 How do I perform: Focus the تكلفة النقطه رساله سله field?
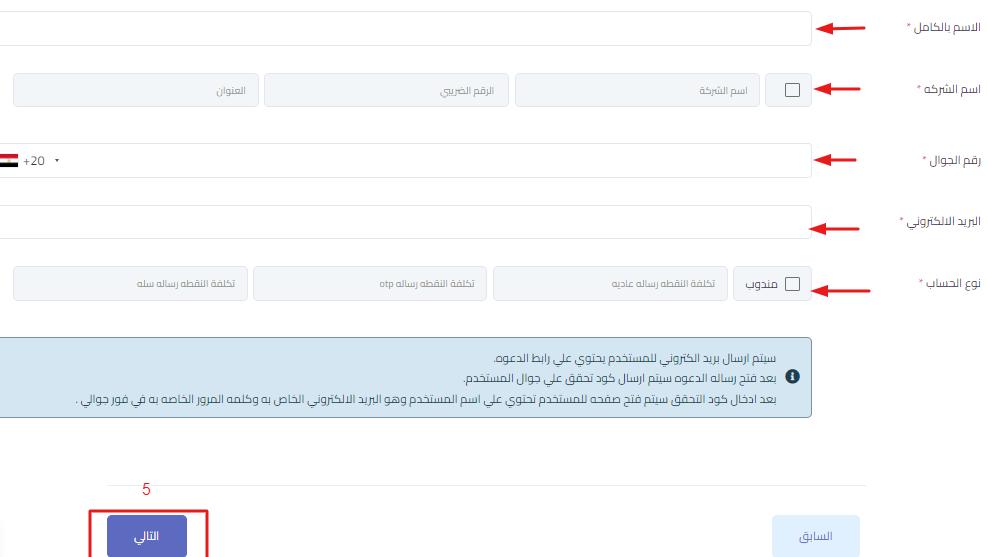130,284
